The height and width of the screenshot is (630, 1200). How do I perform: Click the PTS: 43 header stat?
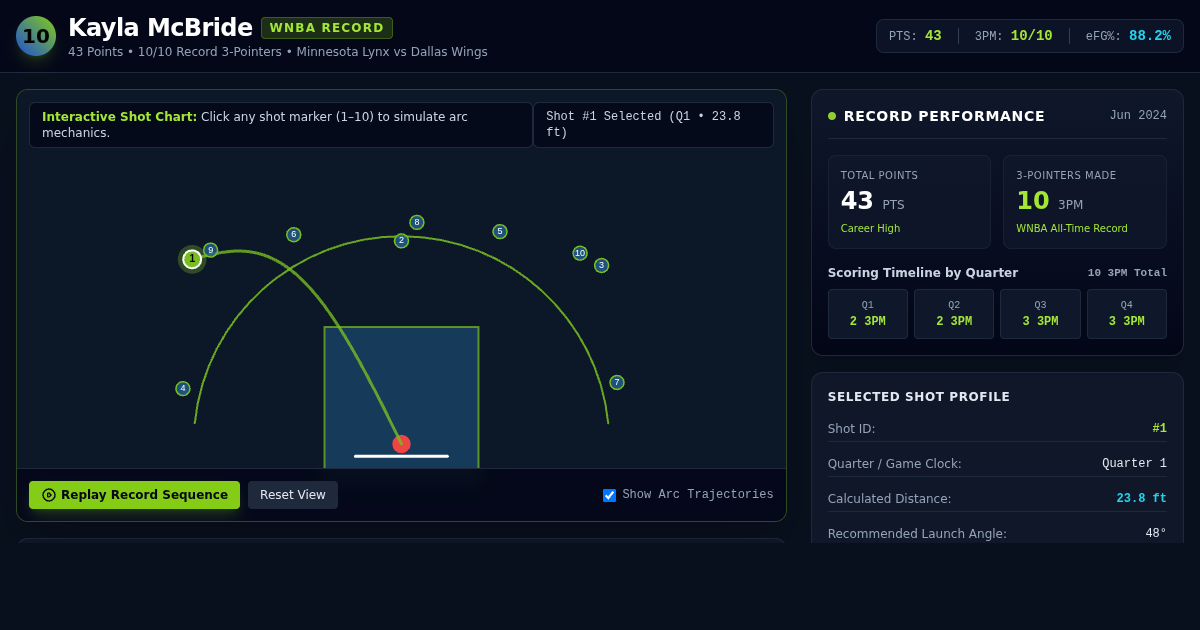point(915,36)
